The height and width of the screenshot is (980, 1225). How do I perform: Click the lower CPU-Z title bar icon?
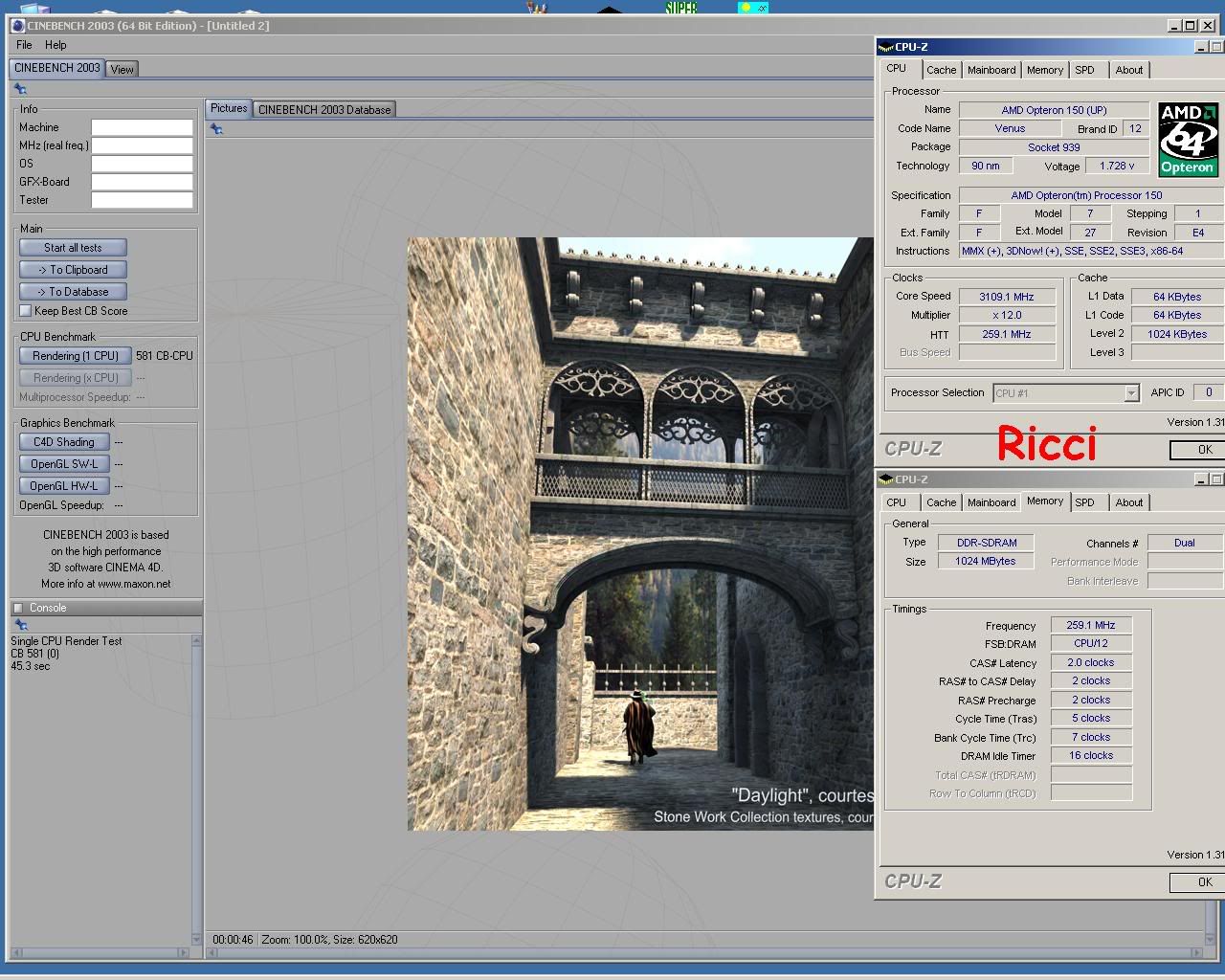coord(885,479)
